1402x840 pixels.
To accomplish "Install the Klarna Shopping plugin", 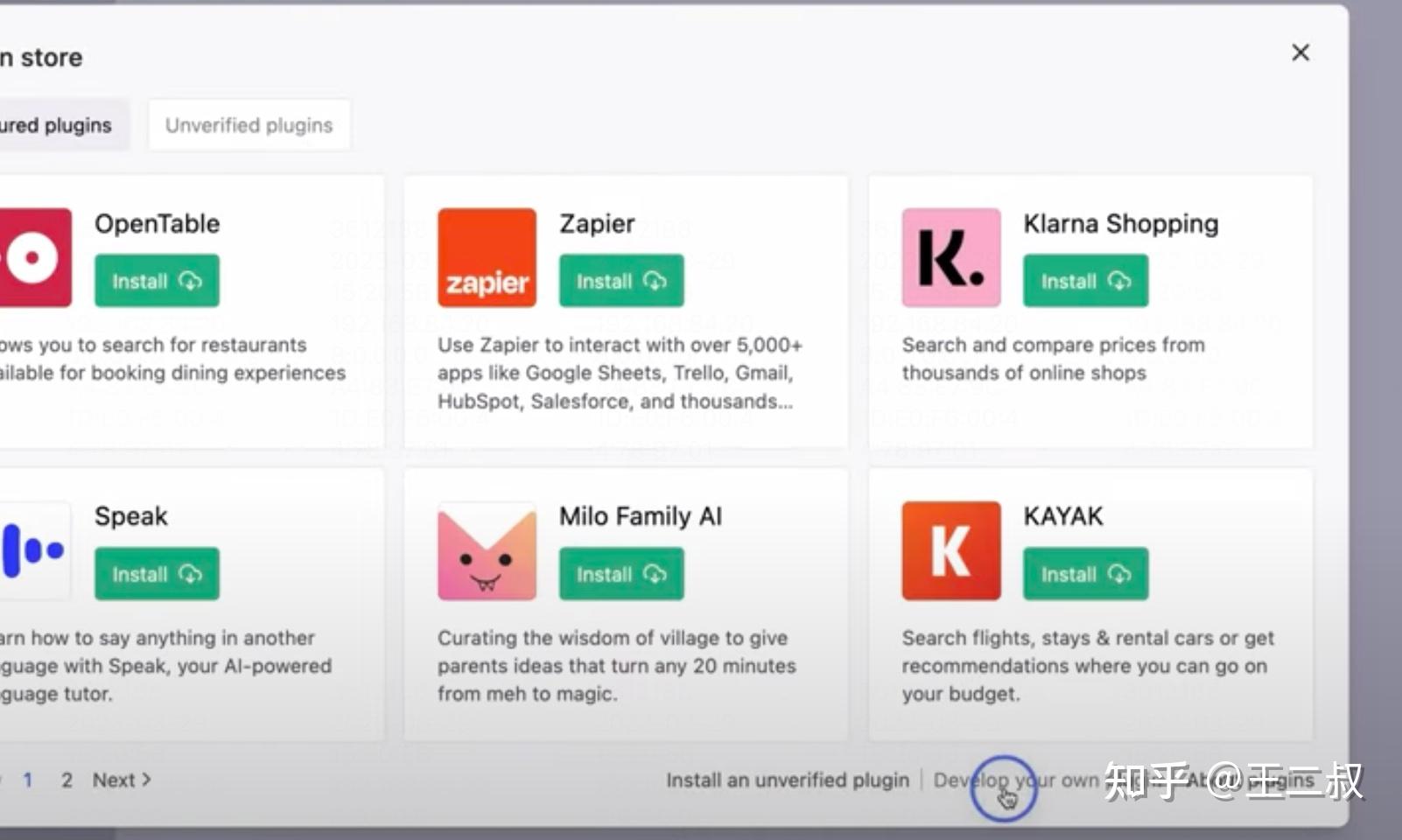I will 1084,281.
